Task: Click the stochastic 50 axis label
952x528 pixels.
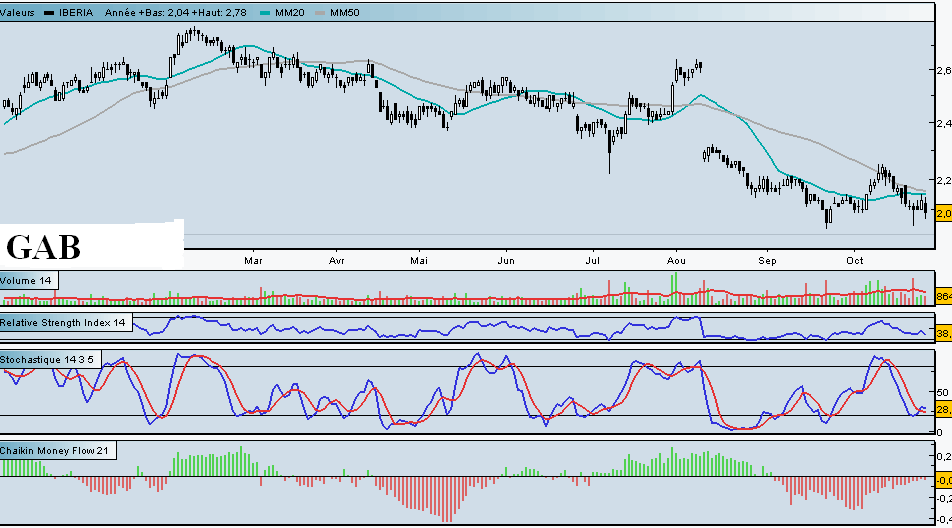Action: pos(942,393)
